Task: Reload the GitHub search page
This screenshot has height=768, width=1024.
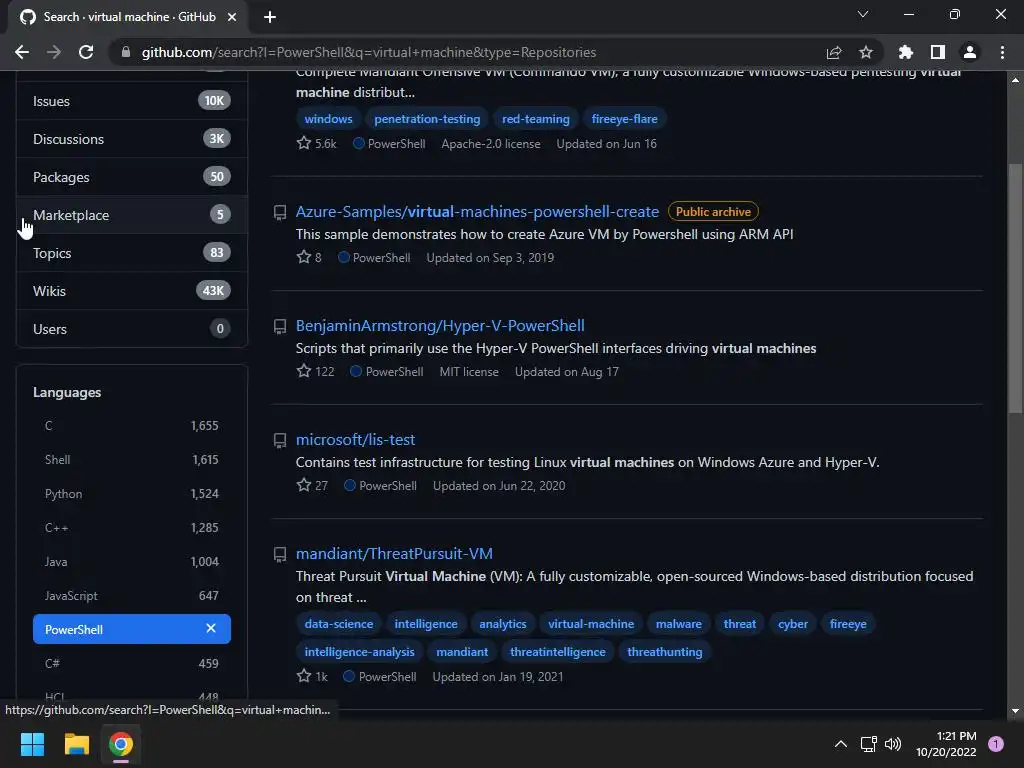Action: pos(86,52)
